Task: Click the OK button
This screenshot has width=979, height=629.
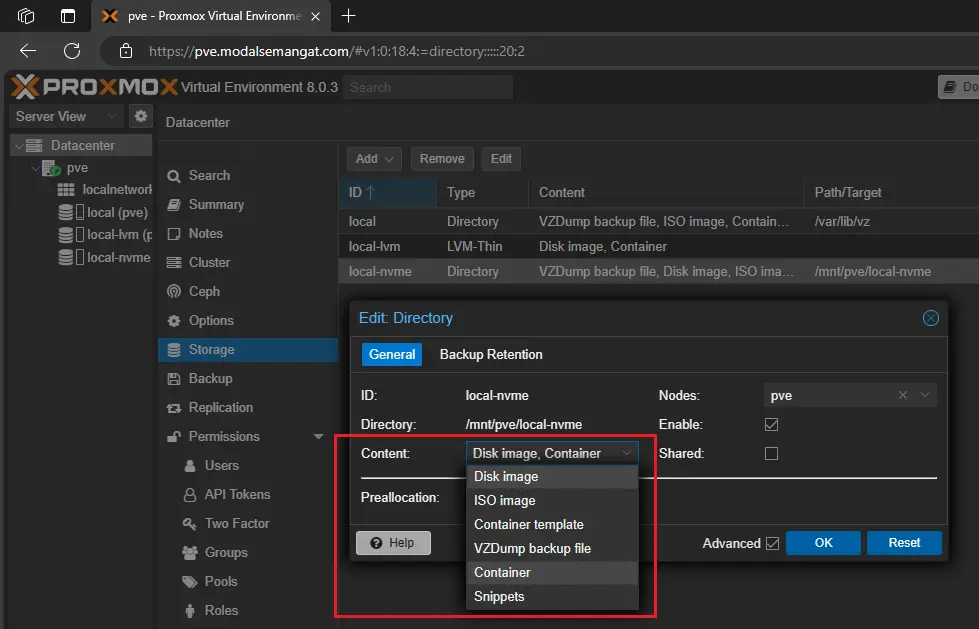Action: pyautogui.click(x=824, y=543)
